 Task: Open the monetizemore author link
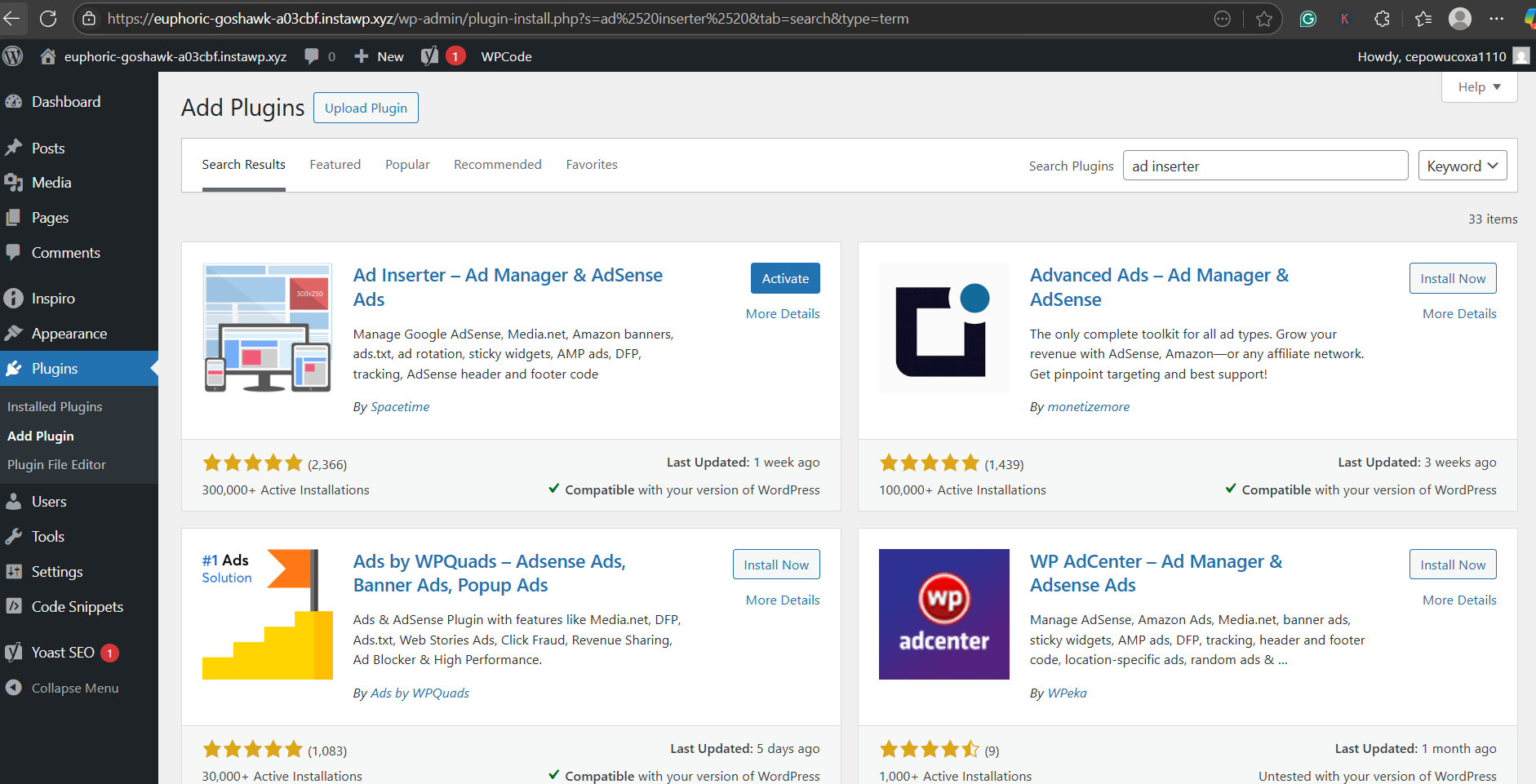1088,407
